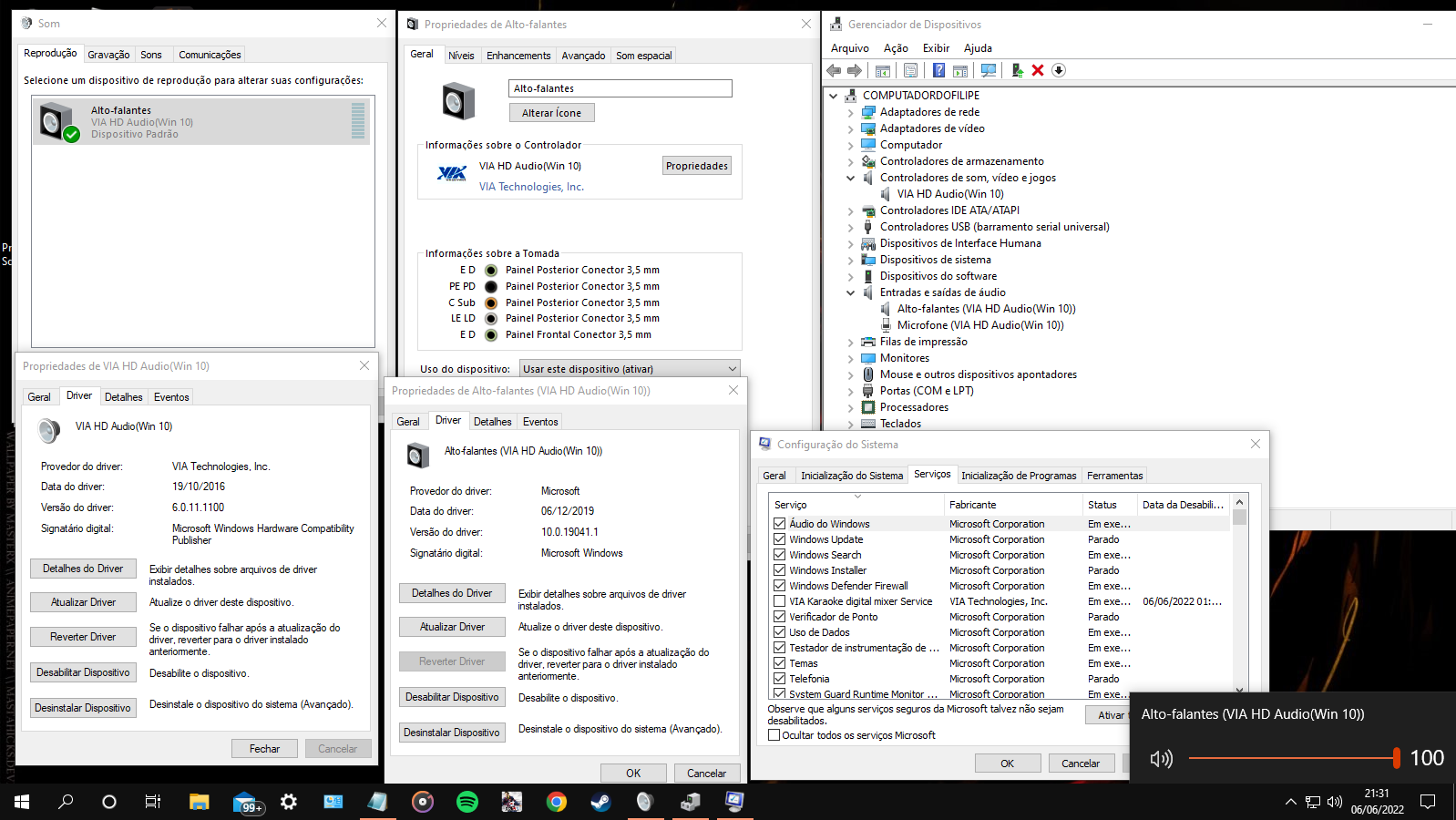Click the volume slider track in the flyout

tap(1292, 758)
